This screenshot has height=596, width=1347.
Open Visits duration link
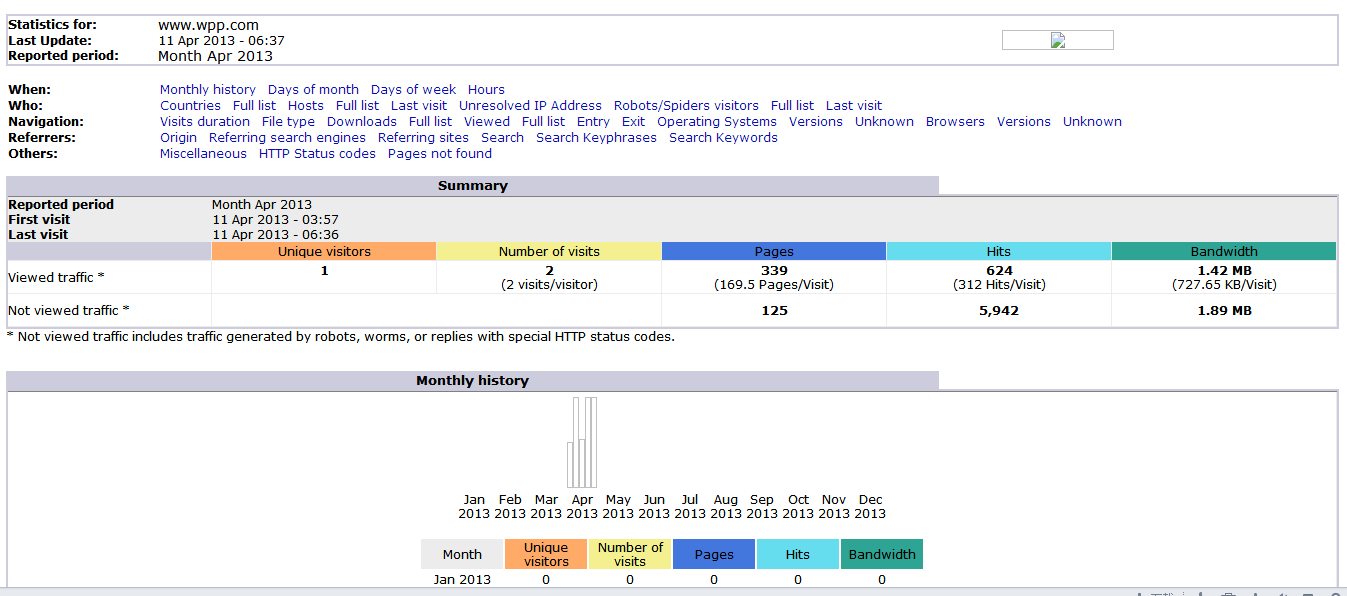pos(205,121)
